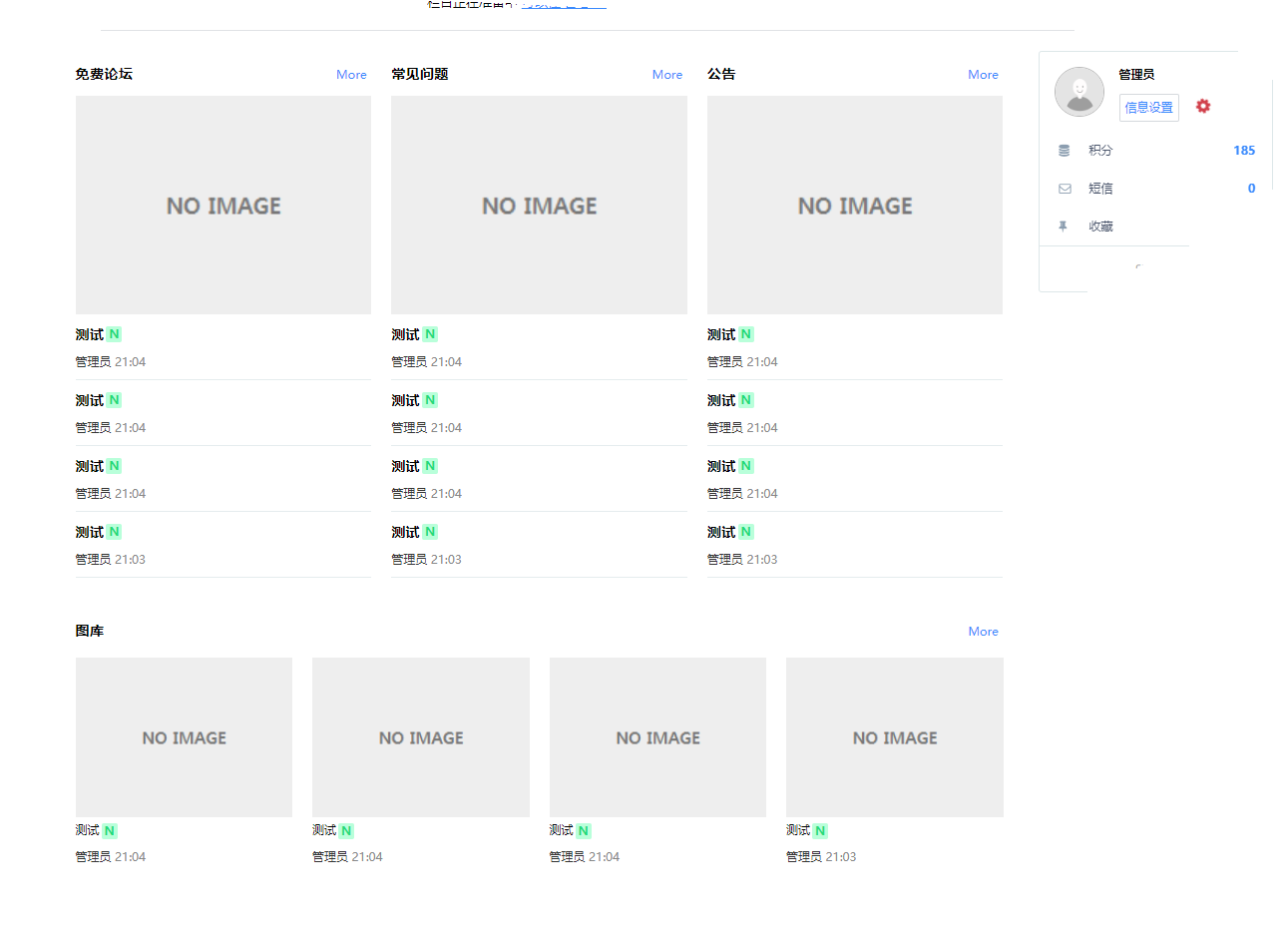Screen dimensions: 1288x931
Task: Click green N badge on first 公告 post
Action: coord(745,334)
